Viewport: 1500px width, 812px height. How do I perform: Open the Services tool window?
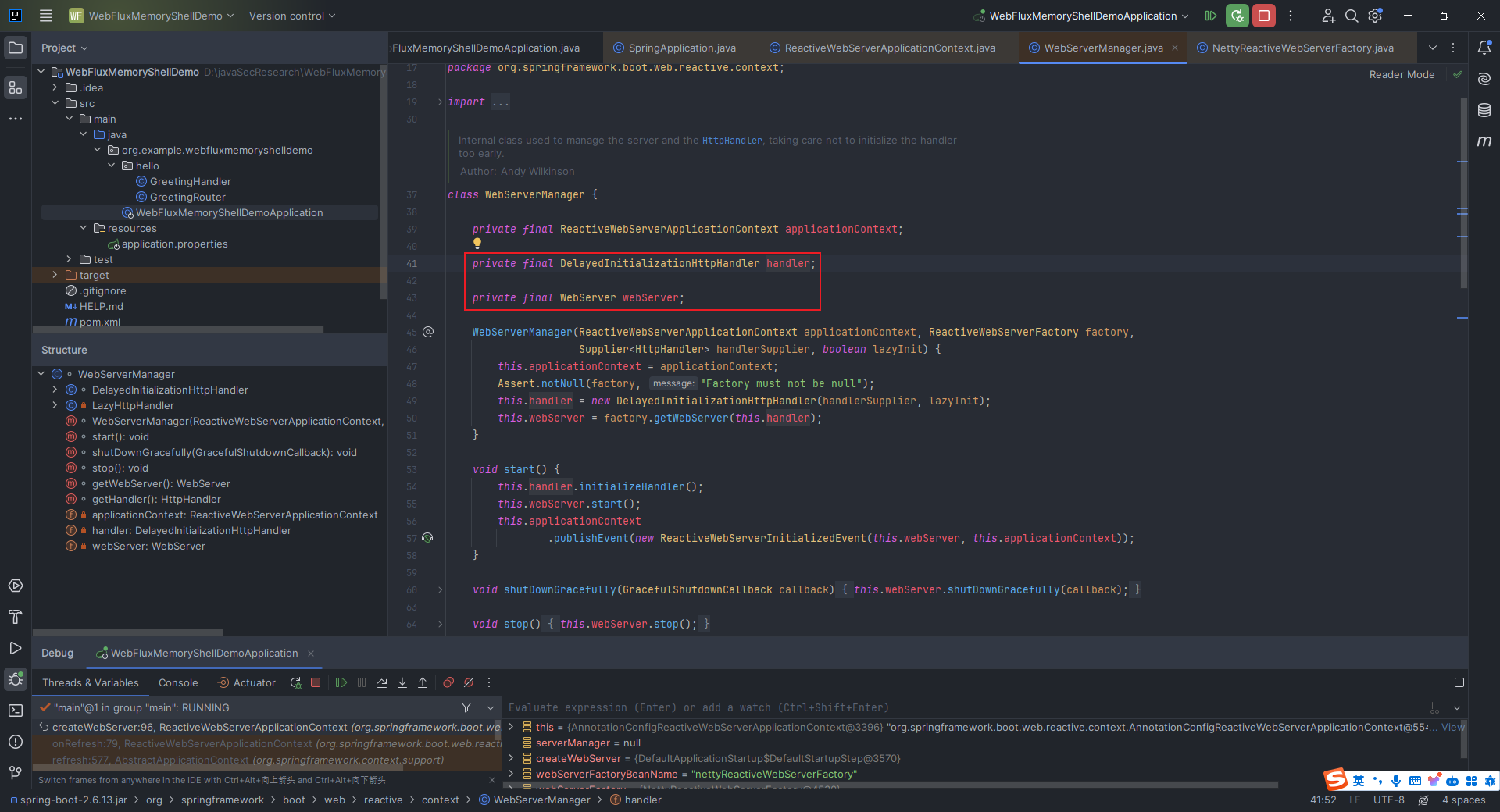pos(16,586)
